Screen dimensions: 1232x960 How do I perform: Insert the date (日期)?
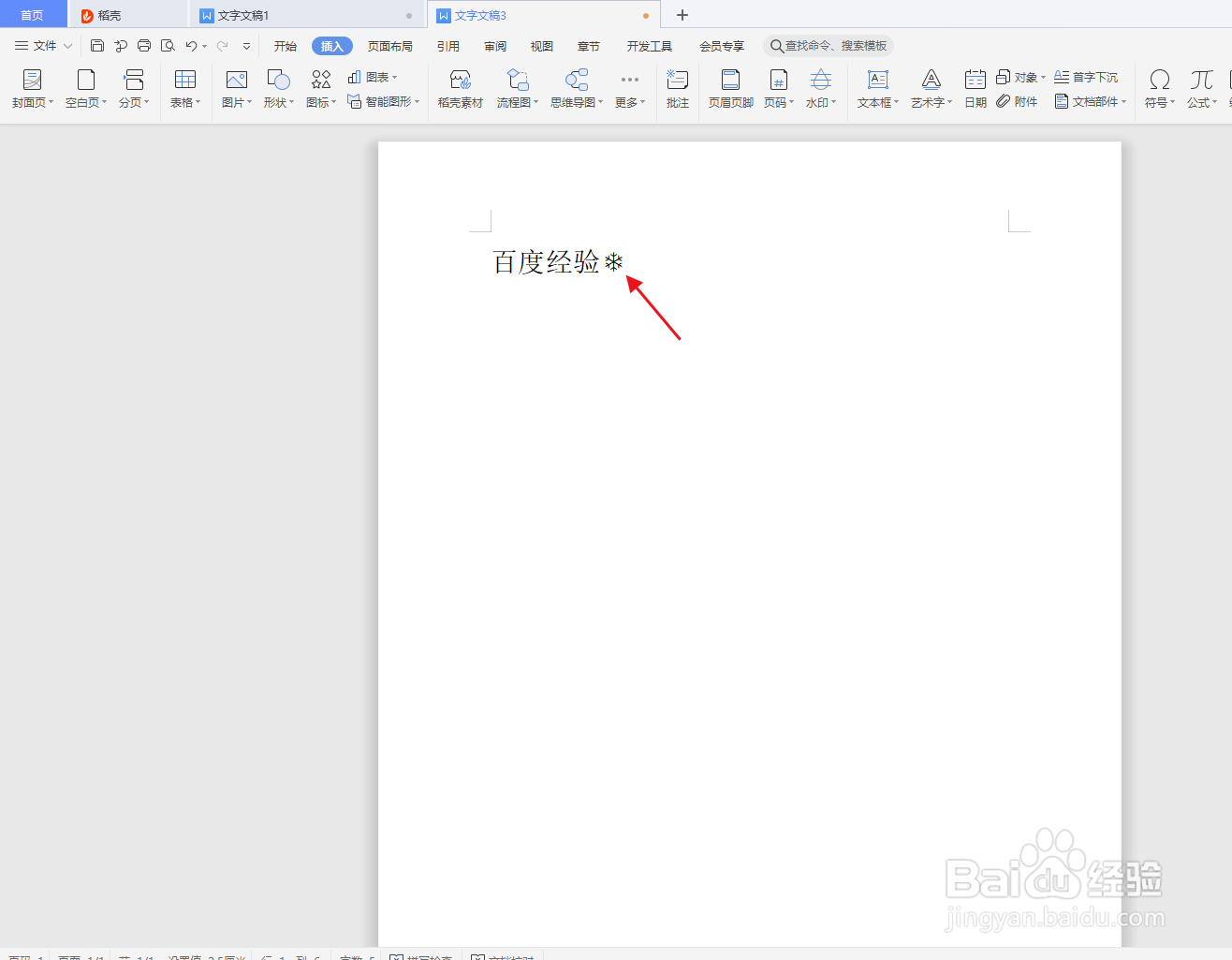tap(975, 89)
